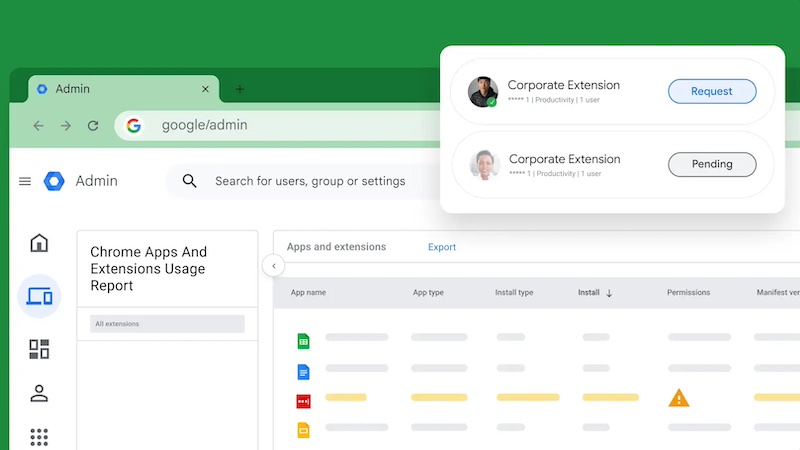Open Devices section in sidebar

coord(39,296)
